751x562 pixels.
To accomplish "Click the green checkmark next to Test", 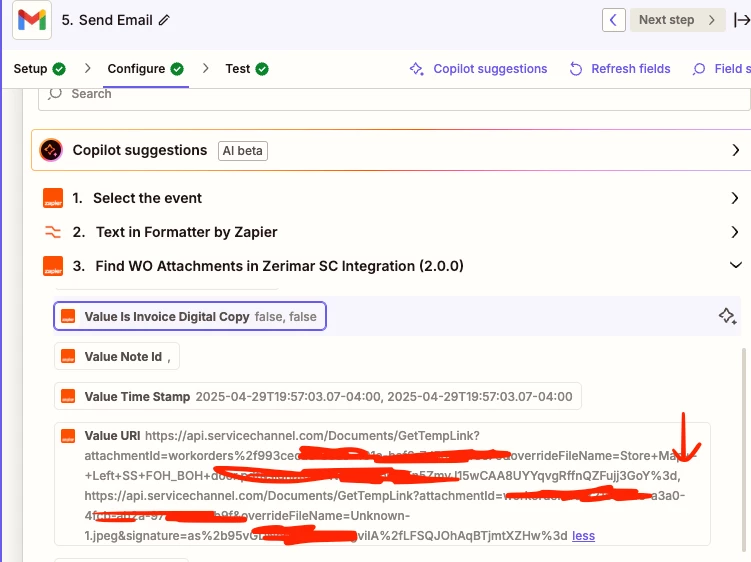I will click(x=262, y=69).
